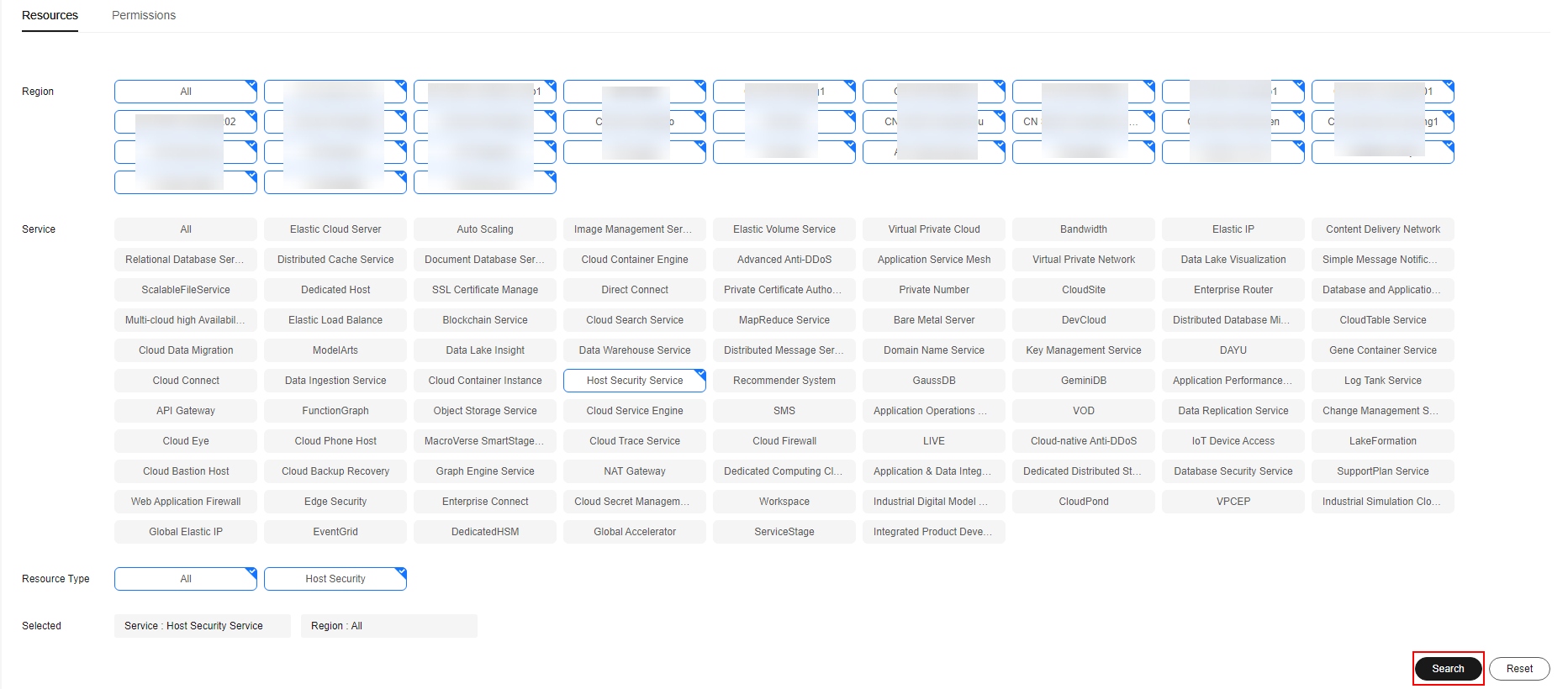Choose the GeminiDB service

1084,381
